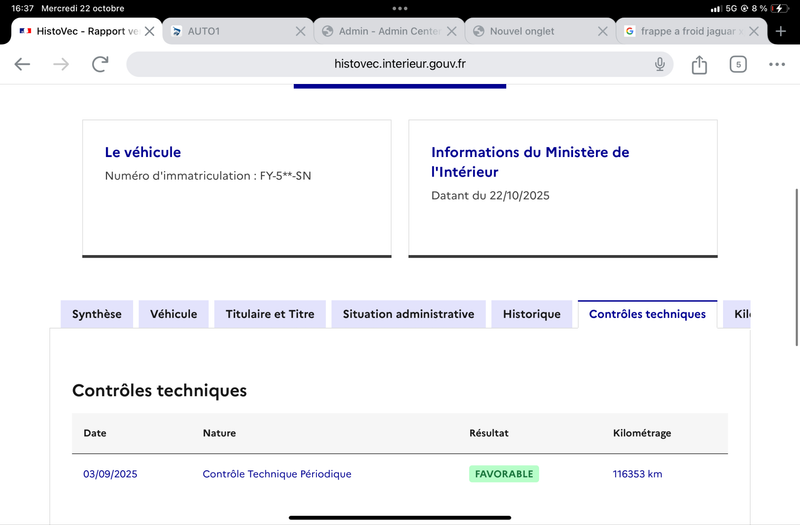
Task: Open the Titulaire et Titre tab
Action: 270,314
